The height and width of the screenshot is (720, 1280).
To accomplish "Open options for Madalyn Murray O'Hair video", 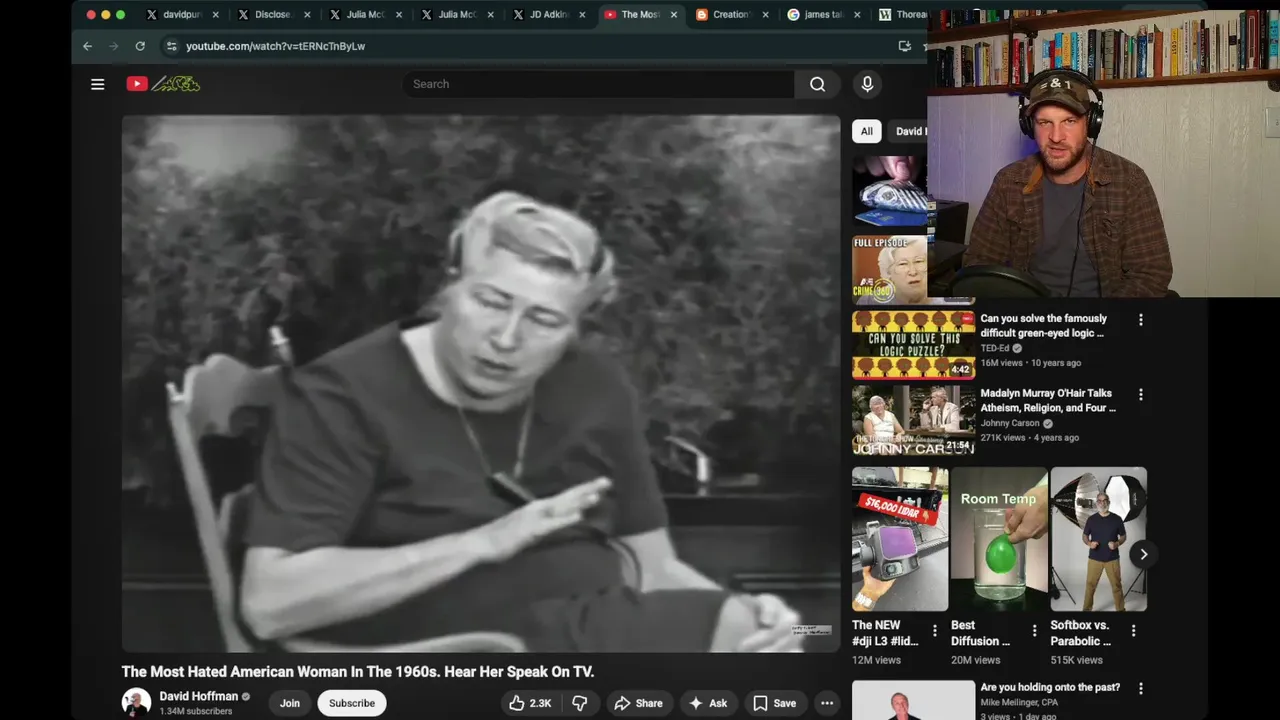I will [x=1140, y=395].
